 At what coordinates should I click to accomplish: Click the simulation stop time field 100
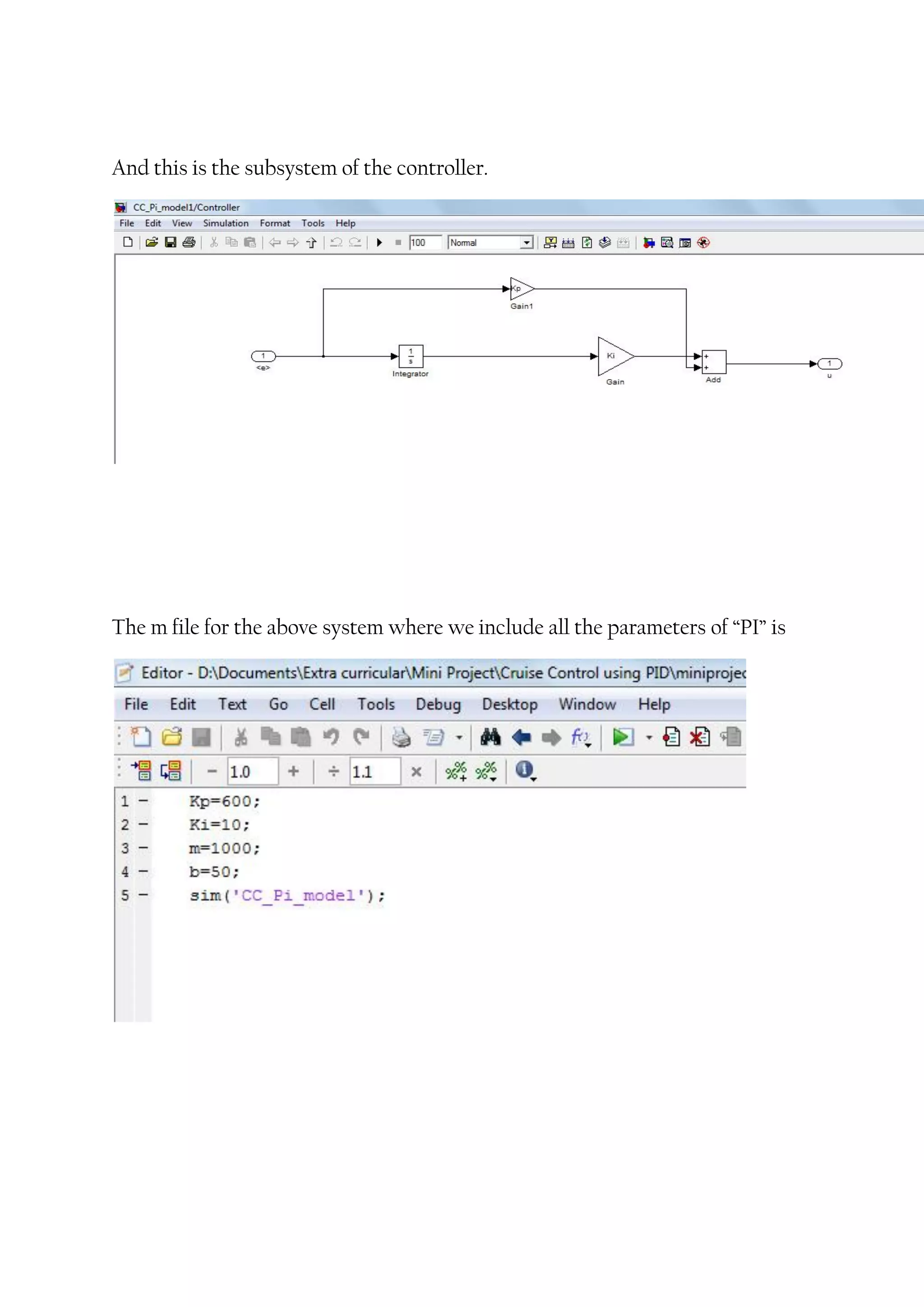point(425,242)
